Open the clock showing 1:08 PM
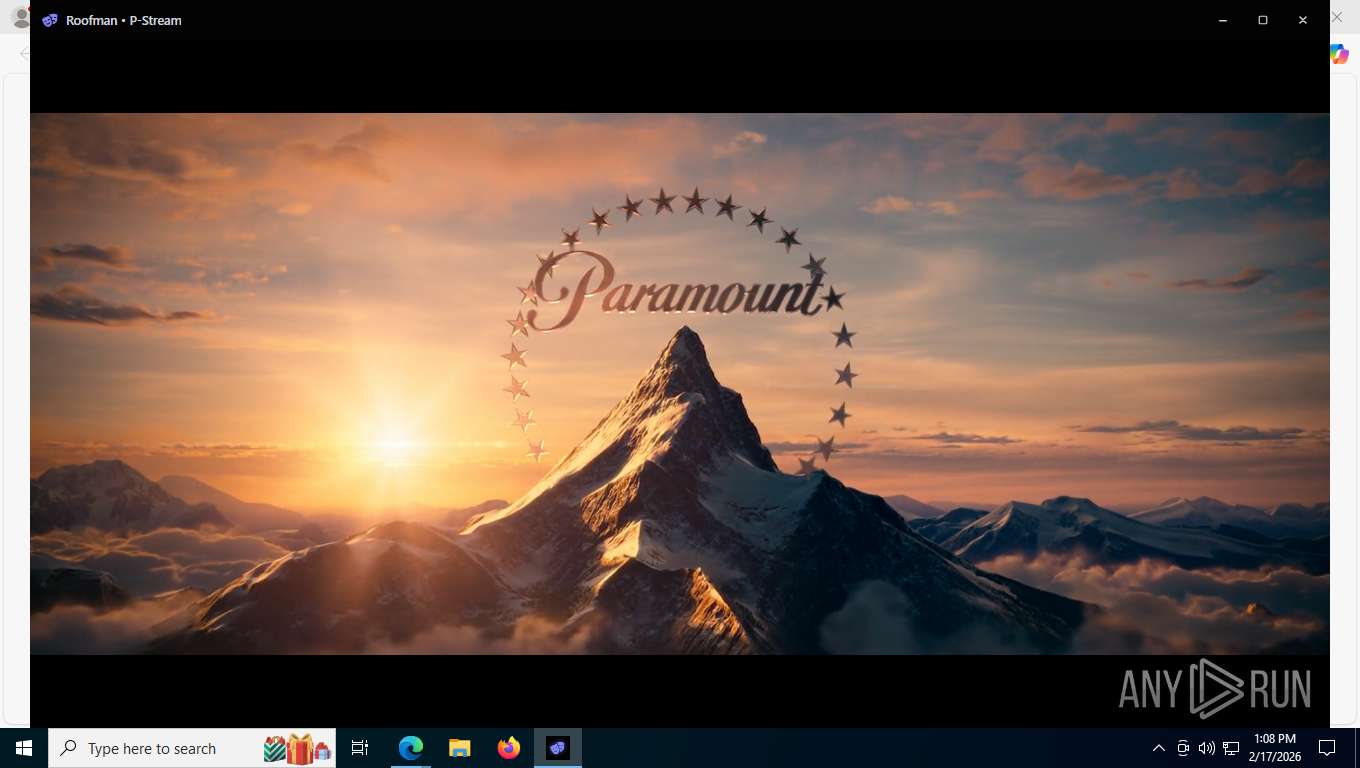The width and height of the screenshot is (1360, 768). point(1274,748)
